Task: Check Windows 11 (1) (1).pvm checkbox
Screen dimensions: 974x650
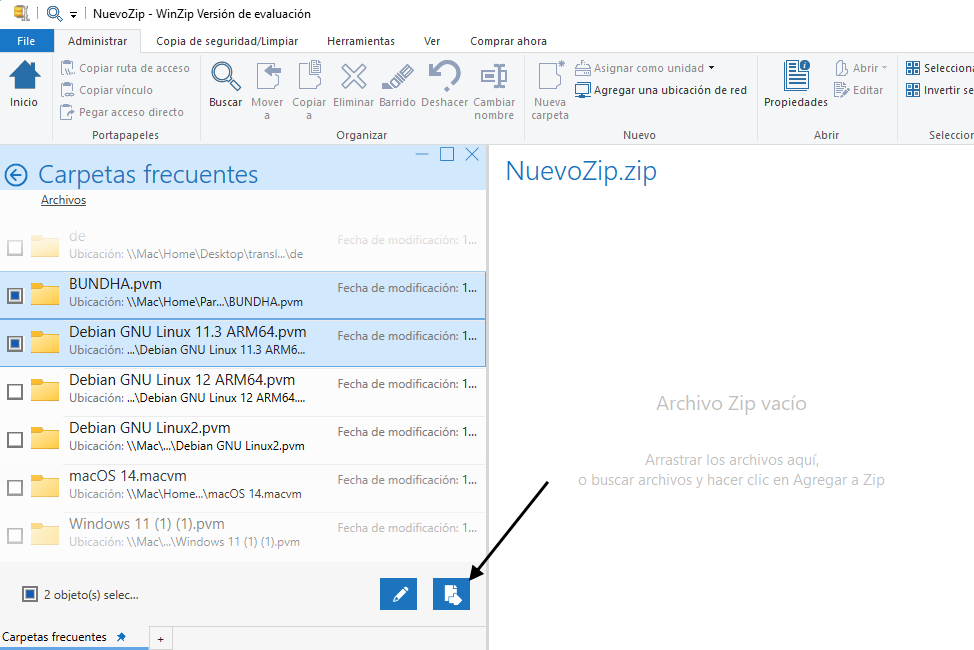Action: 15,535
